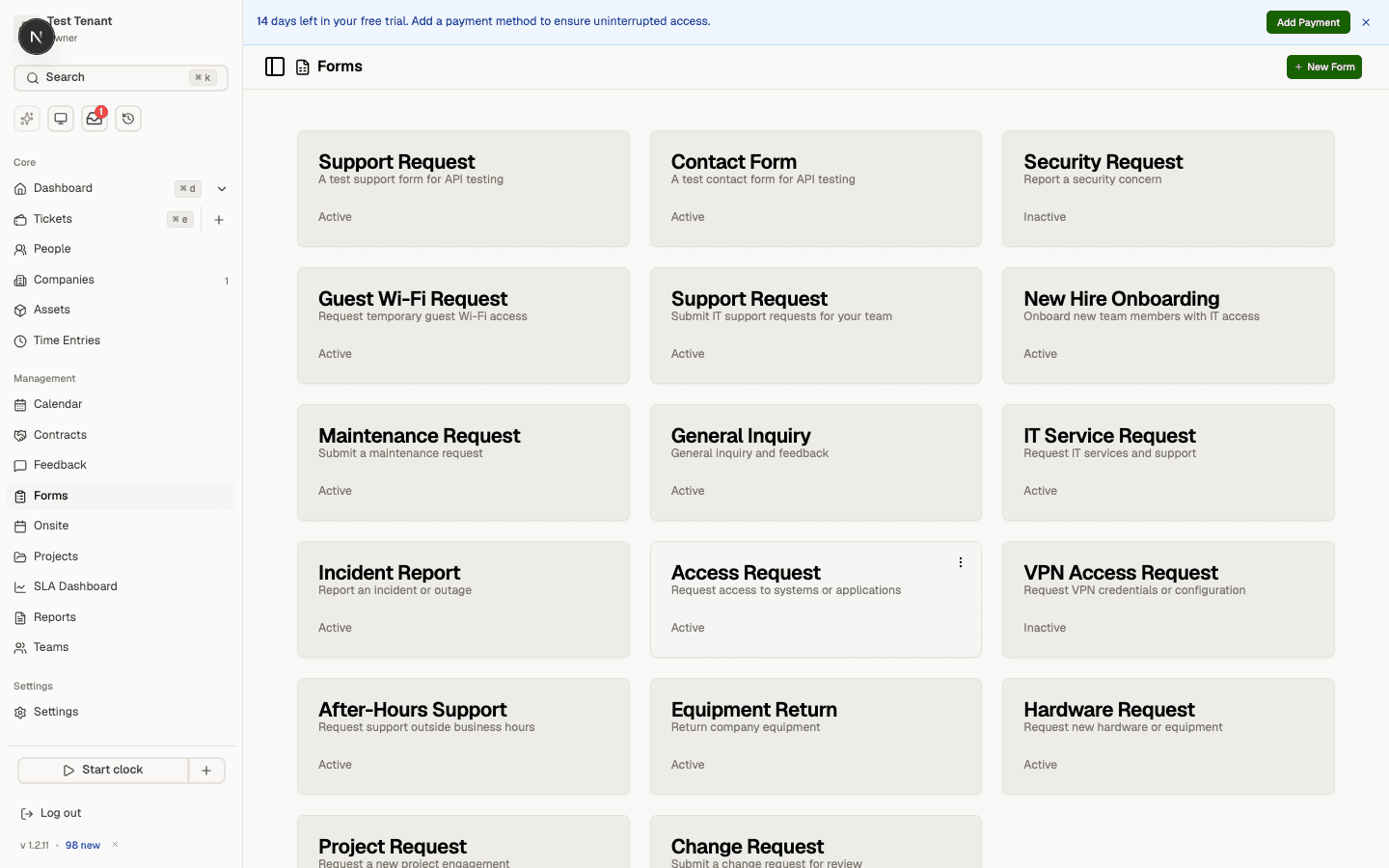Create a new form
Viewport: 1389px width, 868px height.
point(1323,67)
